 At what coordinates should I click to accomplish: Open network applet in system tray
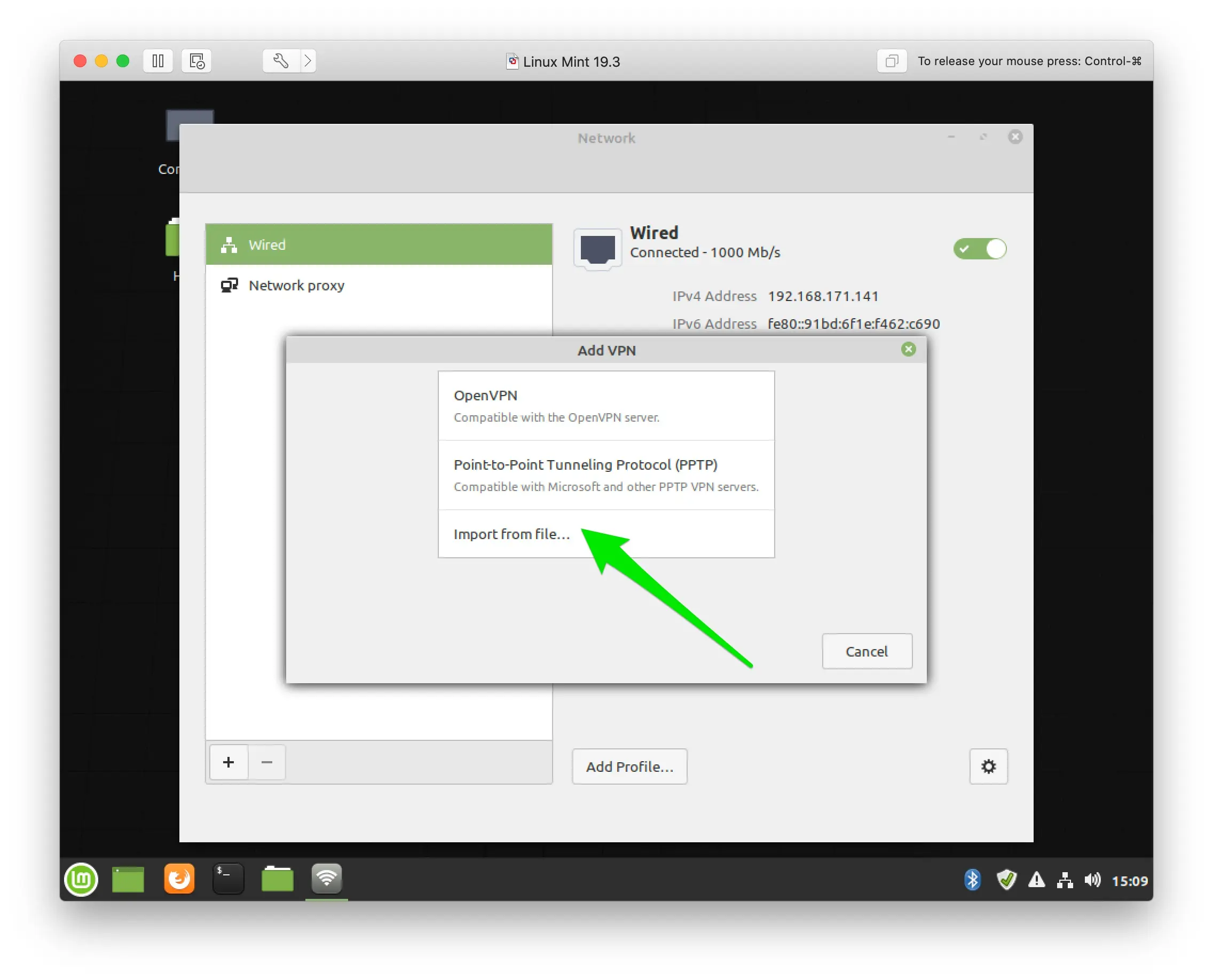point(1065,881)
